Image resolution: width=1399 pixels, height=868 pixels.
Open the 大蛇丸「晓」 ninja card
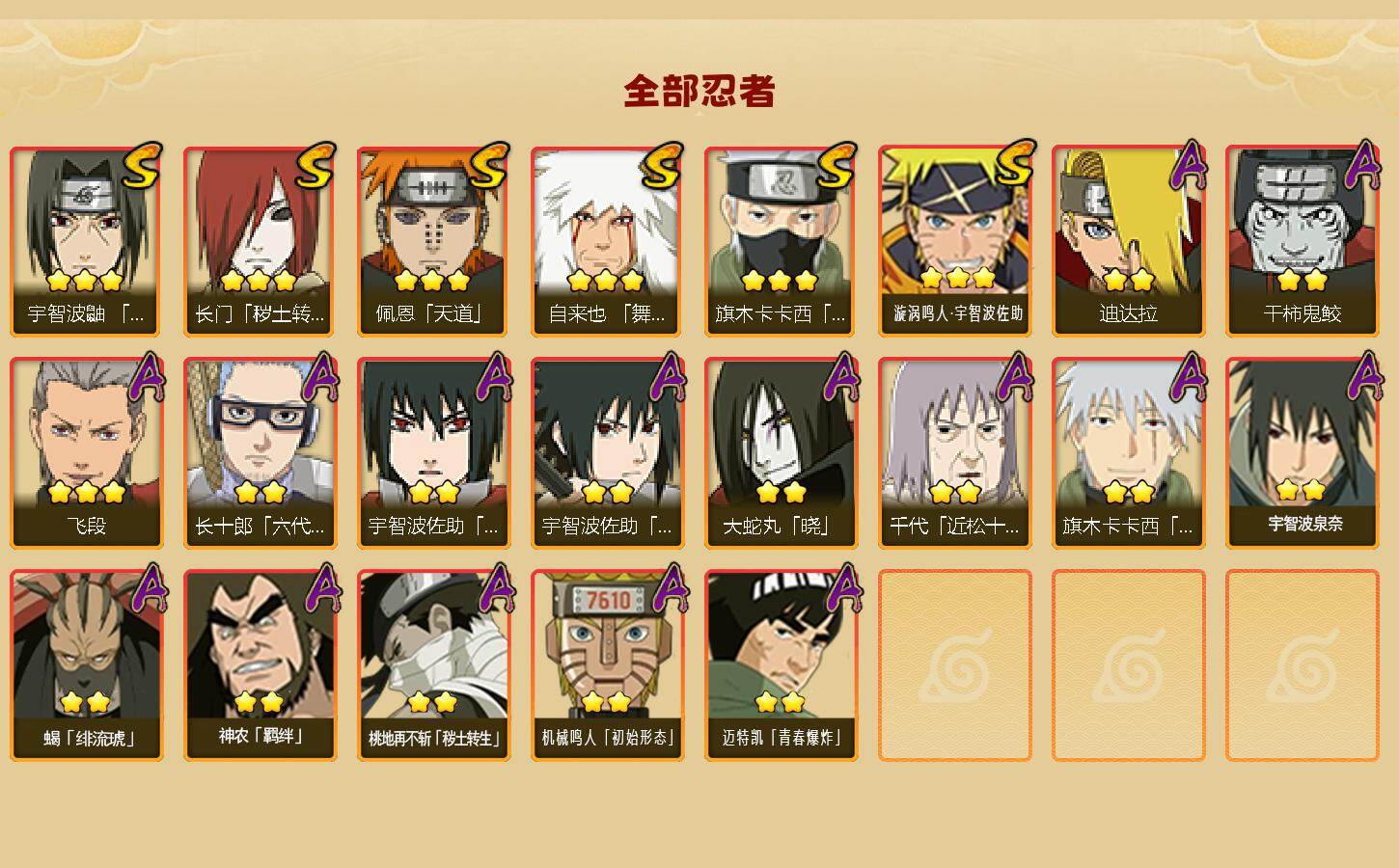point(782,453)
